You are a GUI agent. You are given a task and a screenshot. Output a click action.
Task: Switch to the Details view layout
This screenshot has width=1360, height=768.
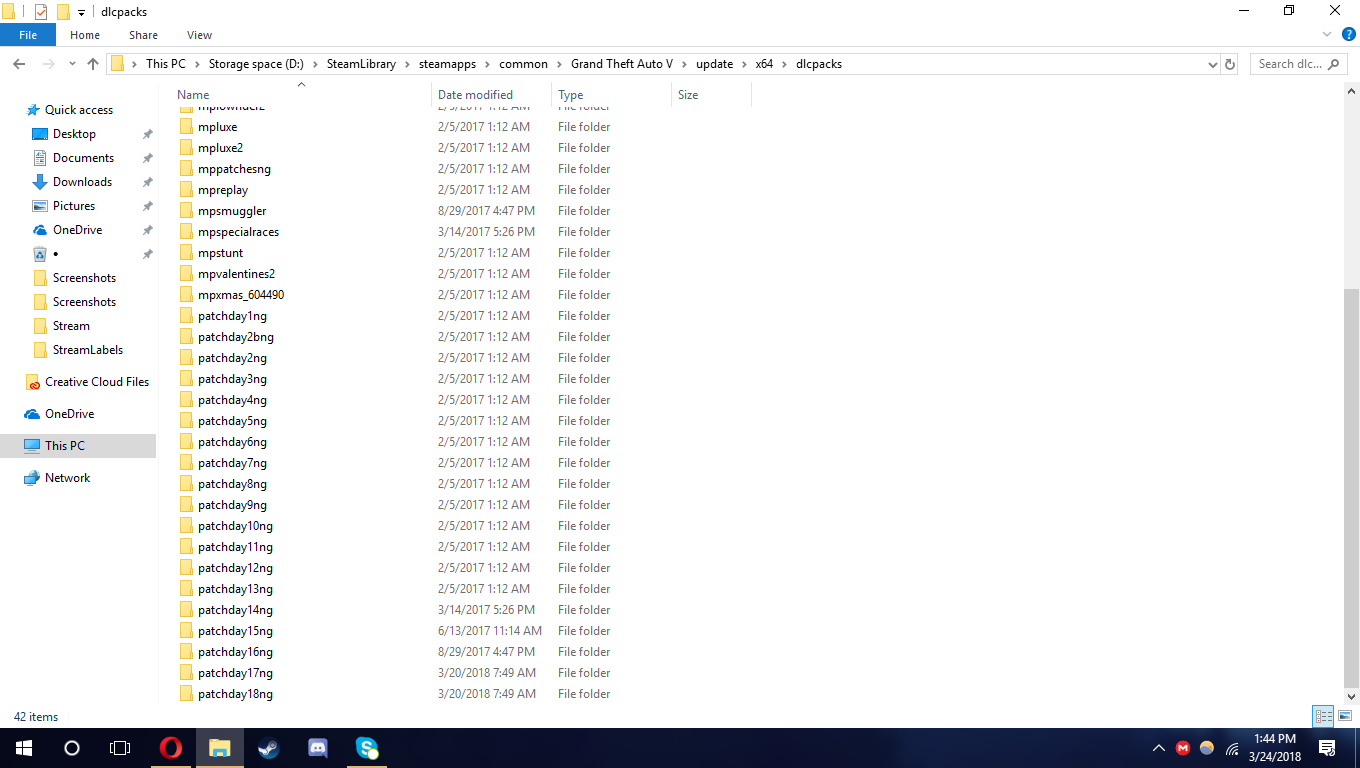[x=1324, y=716]
